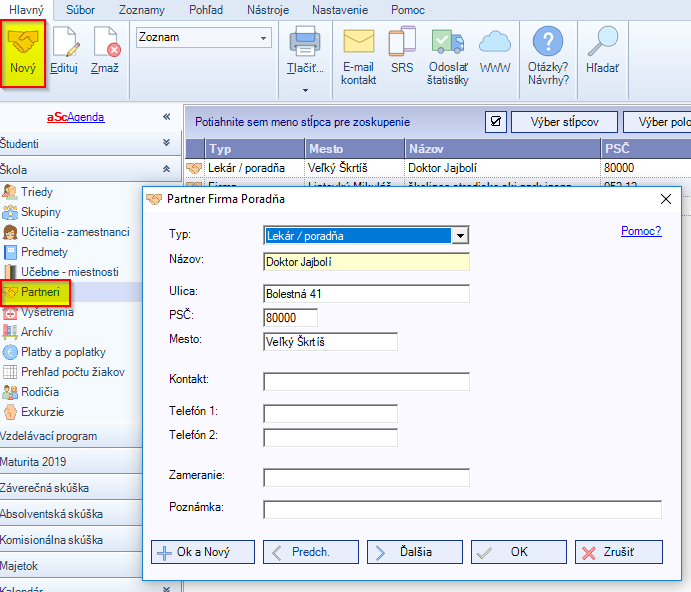Close the Partner Firma Poradňa dialog
Viewport: 691px width, 592px height.
coord(666,199)
